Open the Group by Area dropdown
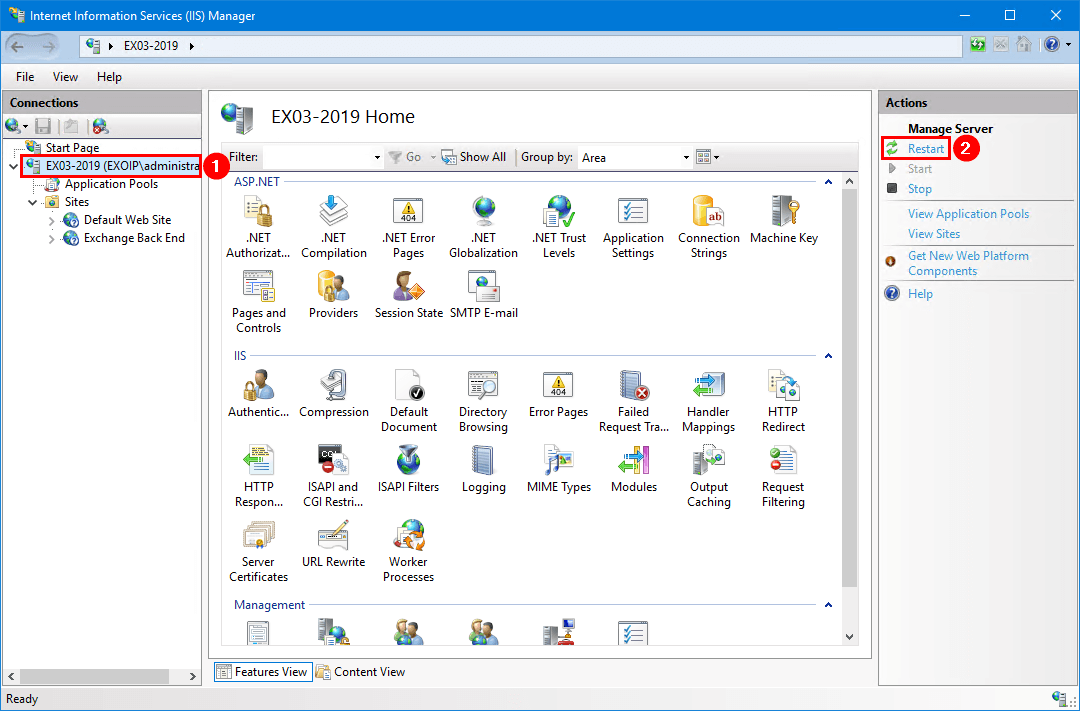 686,158
